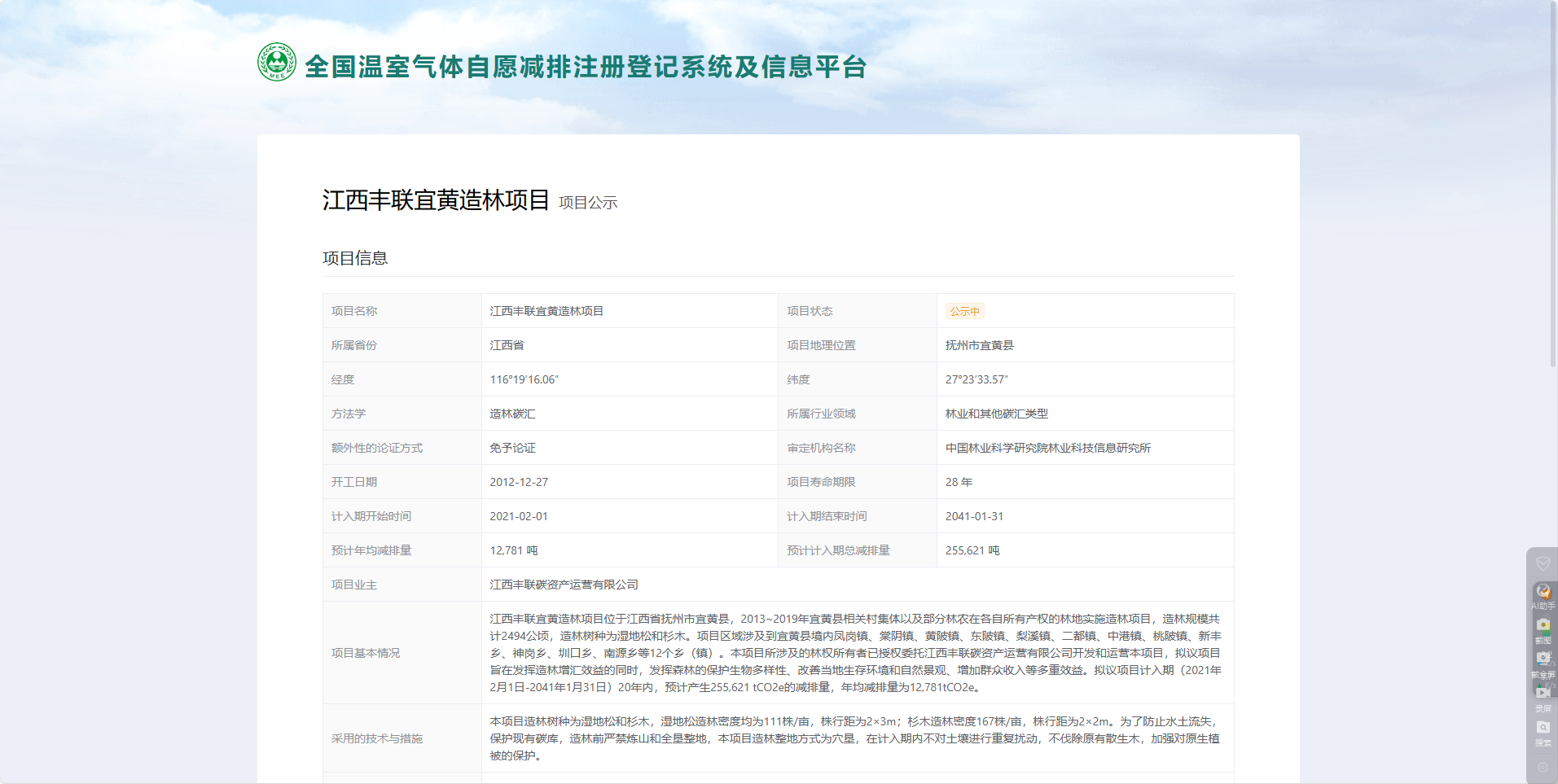
Task: Open the 搜索 search icon in sidebar
Action: coord(1543,729)
